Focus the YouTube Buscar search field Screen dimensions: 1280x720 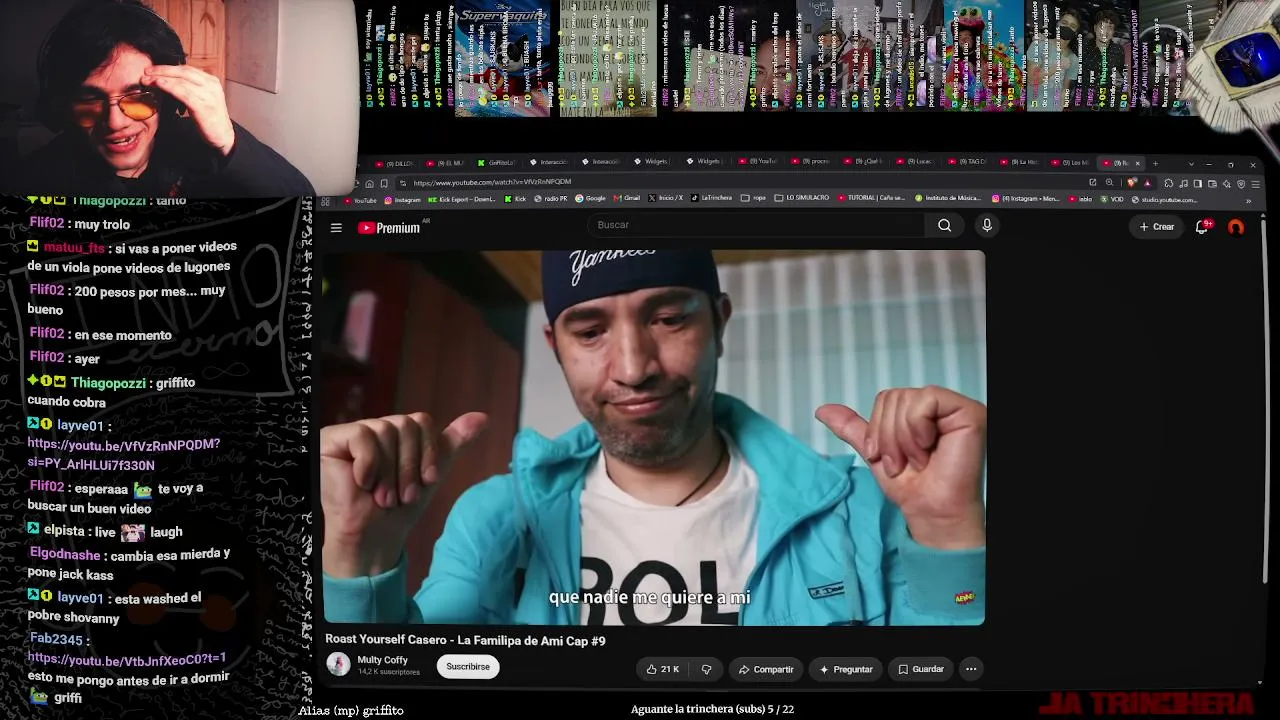point(758,225)
